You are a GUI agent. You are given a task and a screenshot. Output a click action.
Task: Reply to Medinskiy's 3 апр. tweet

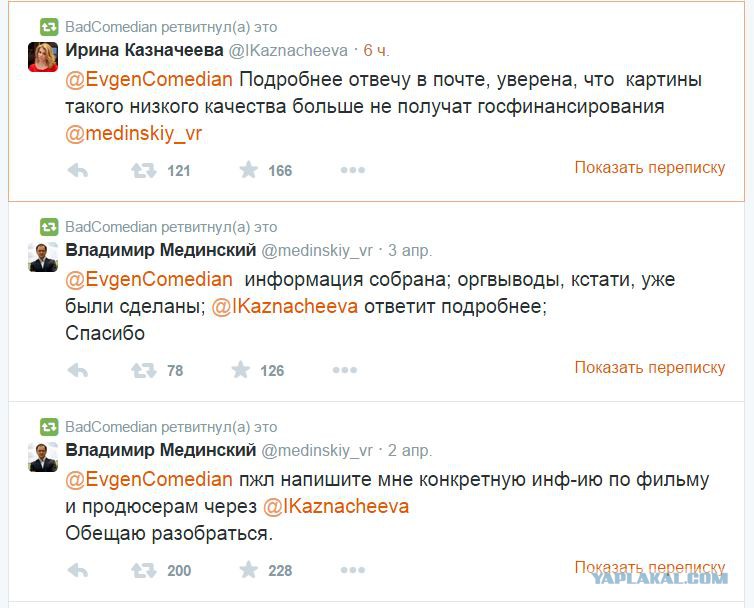click(x=77, y=370)
